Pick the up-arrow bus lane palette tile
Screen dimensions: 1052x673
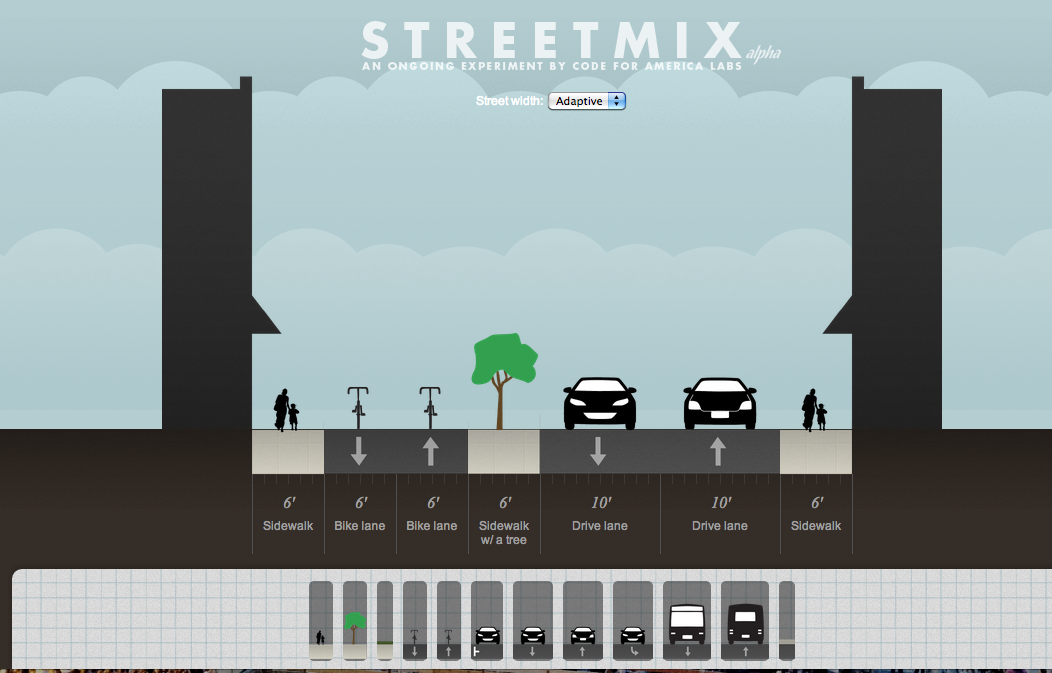point(745,621)
